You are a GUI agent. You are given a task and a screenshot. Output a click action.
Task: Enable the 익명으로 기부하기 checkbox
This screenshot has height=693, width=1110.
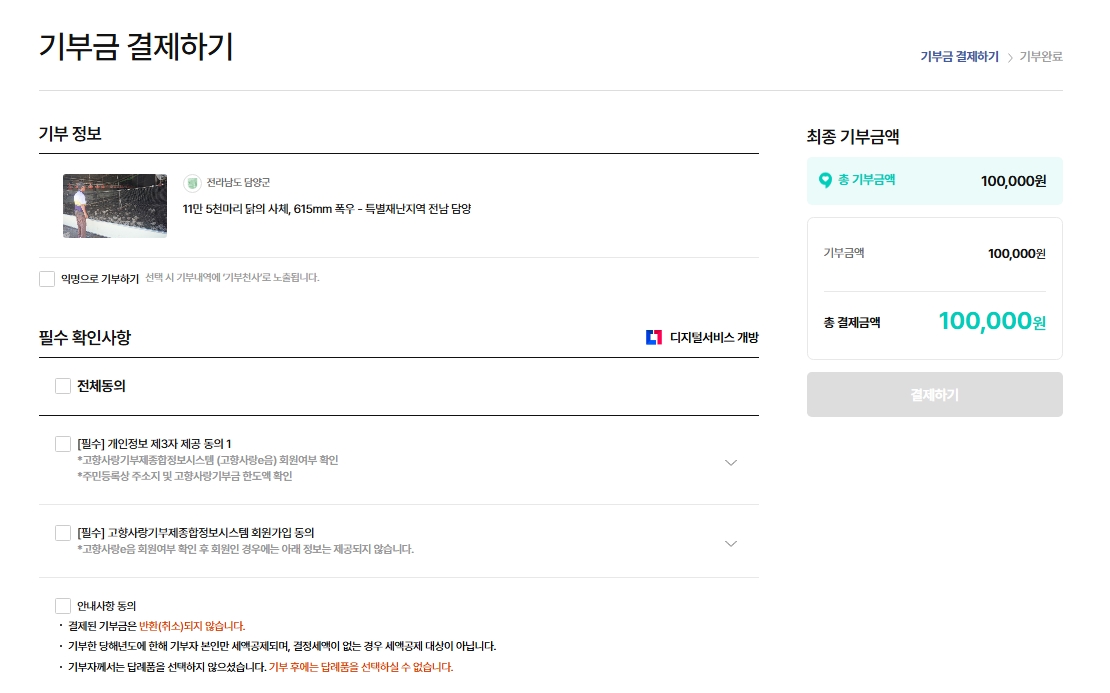(47, 278)
